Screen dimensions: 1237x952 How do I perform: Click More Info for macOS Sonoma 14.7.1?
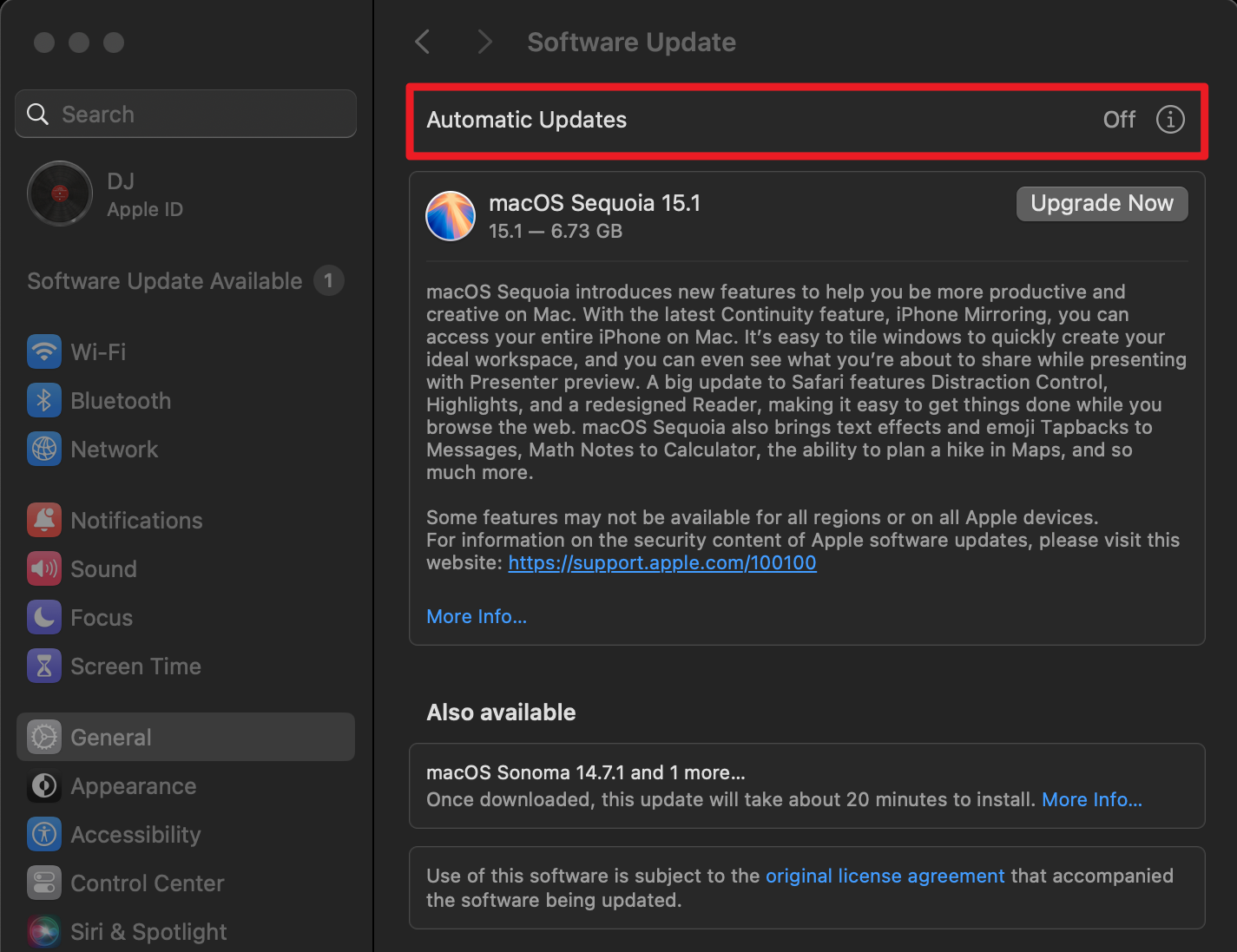click(x=1092, y=799)
